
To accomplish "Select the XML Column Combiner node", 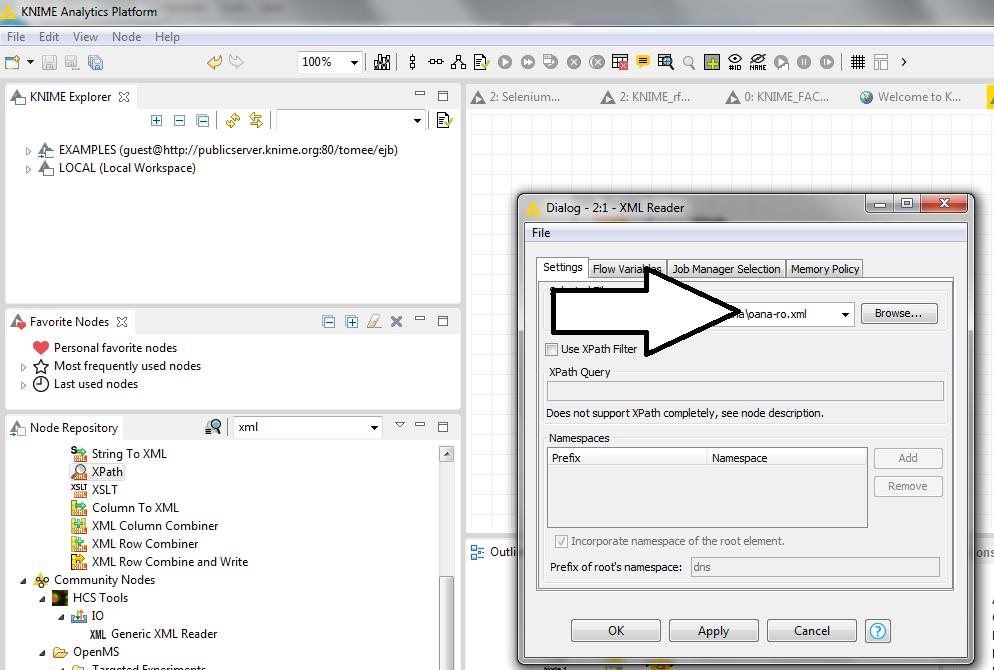I will [155, 525].
